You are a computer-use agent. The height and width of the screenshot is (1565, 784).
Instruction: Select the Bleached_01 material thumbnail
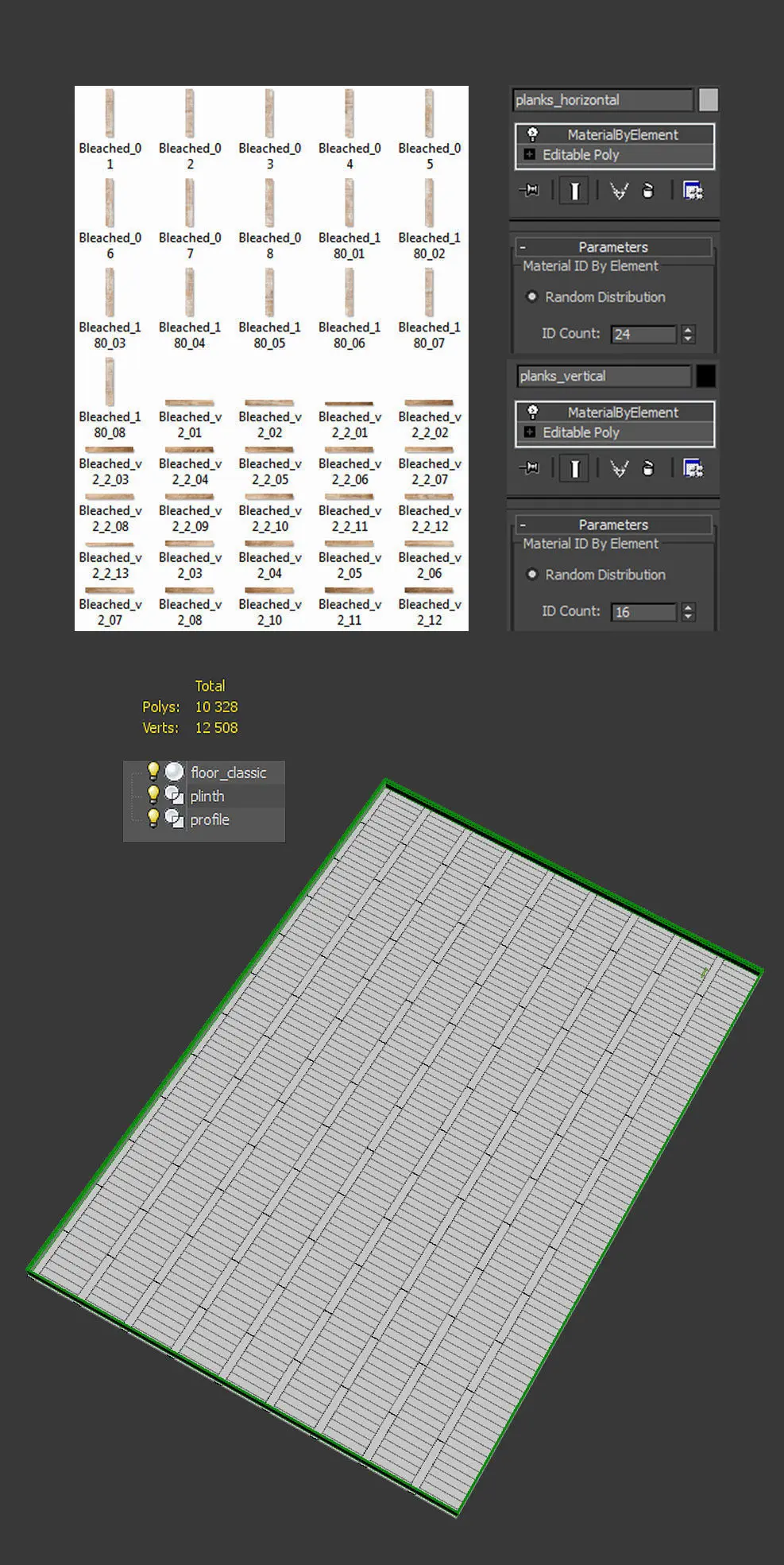(x=110, y=114)
